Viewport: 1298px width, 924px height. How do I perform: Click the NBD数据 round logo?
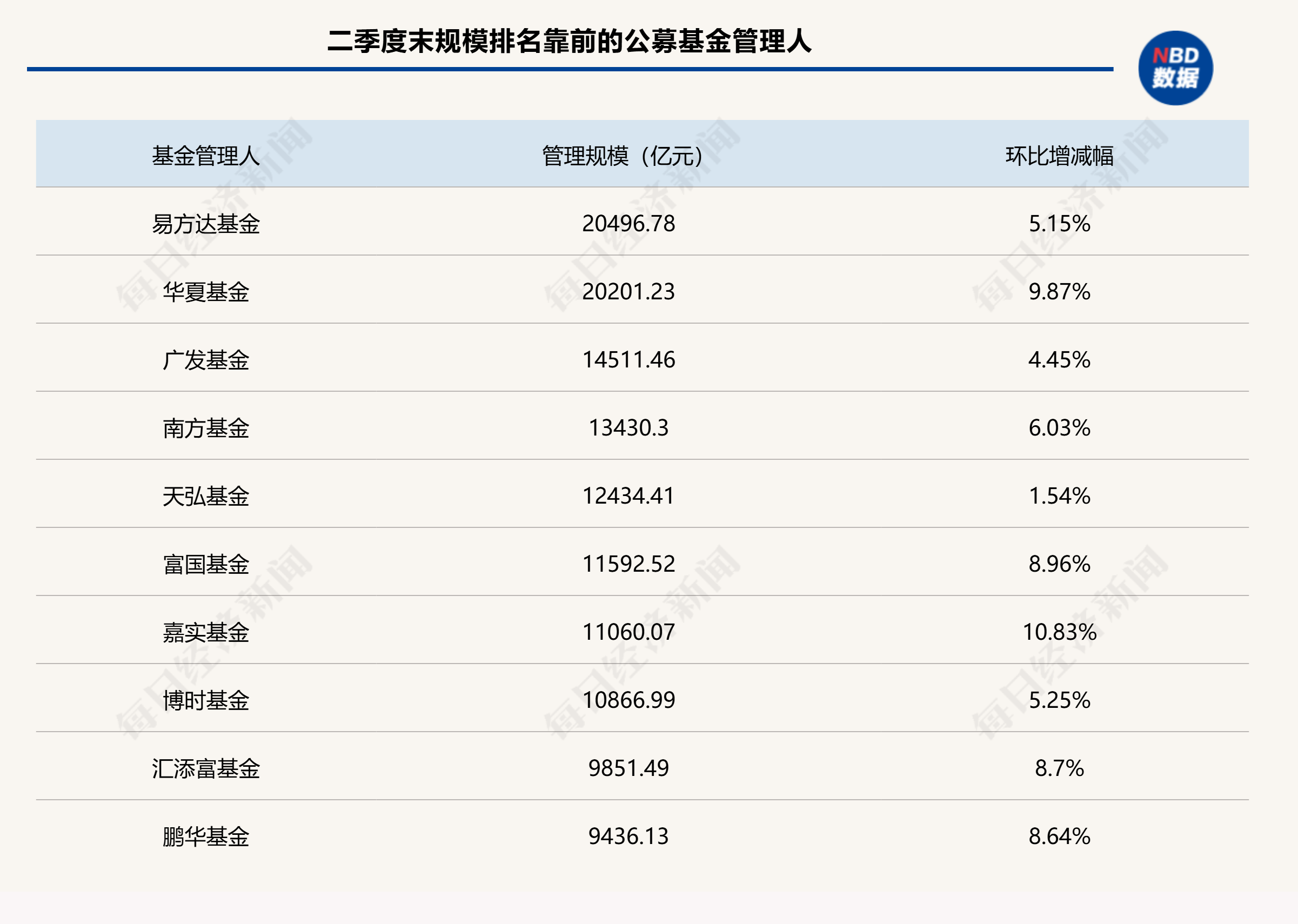(x=1175, y=68)
